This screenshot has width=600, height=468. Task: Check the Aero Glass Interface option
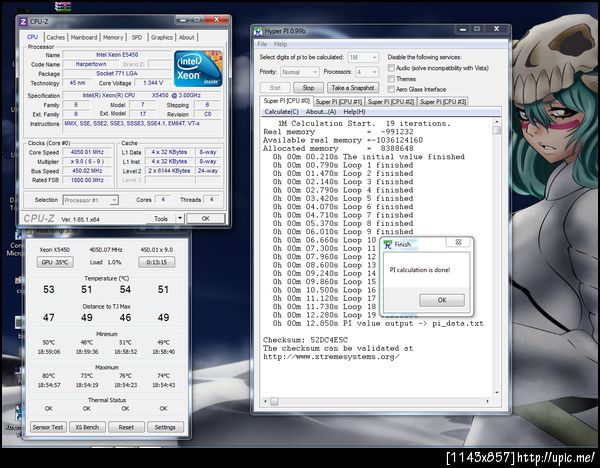(x=391, y=89)
